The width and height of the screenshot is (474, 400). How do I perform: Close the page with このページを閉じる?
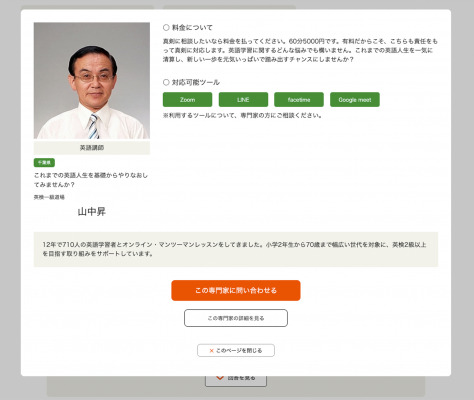[x=236, y=350]
